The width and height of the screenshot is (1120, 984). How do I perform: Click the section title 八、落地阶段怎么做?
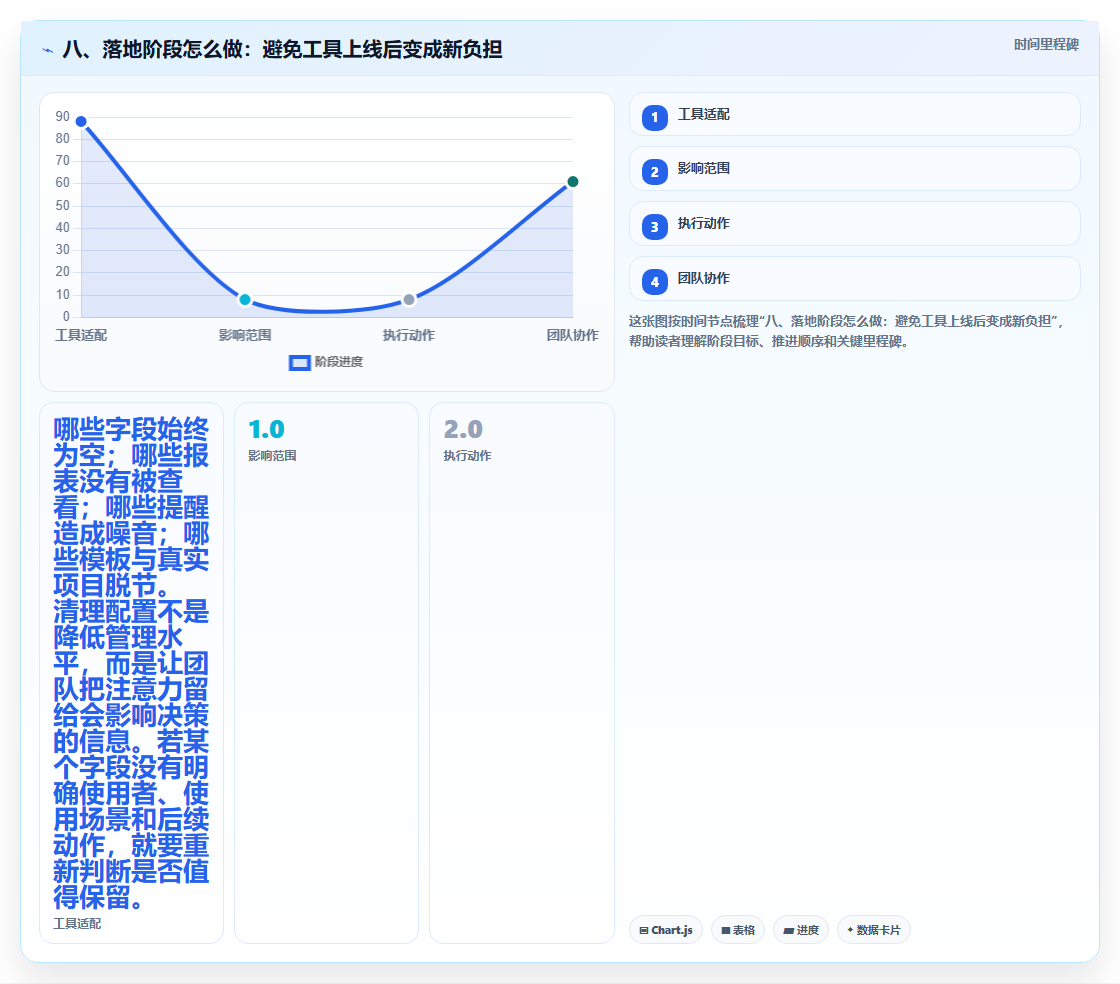[282, 49]
